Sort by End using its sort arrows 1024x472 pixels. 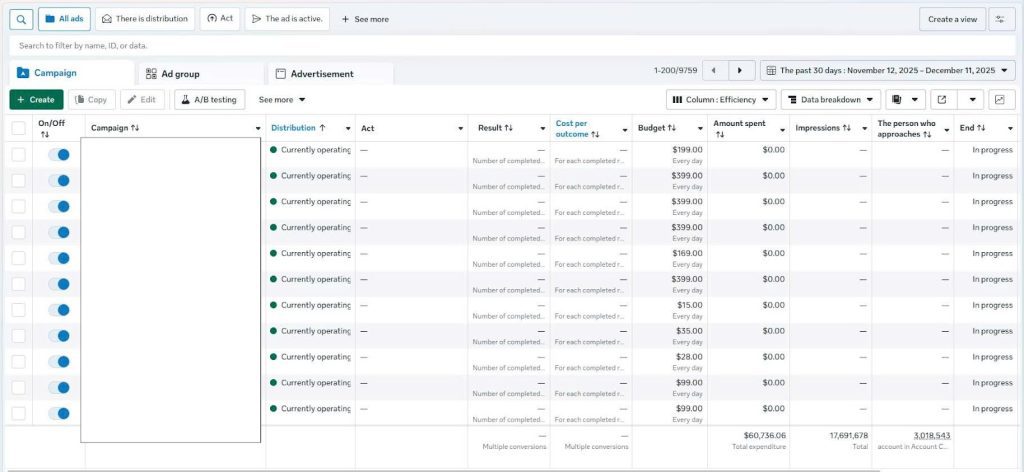point(981,128)
